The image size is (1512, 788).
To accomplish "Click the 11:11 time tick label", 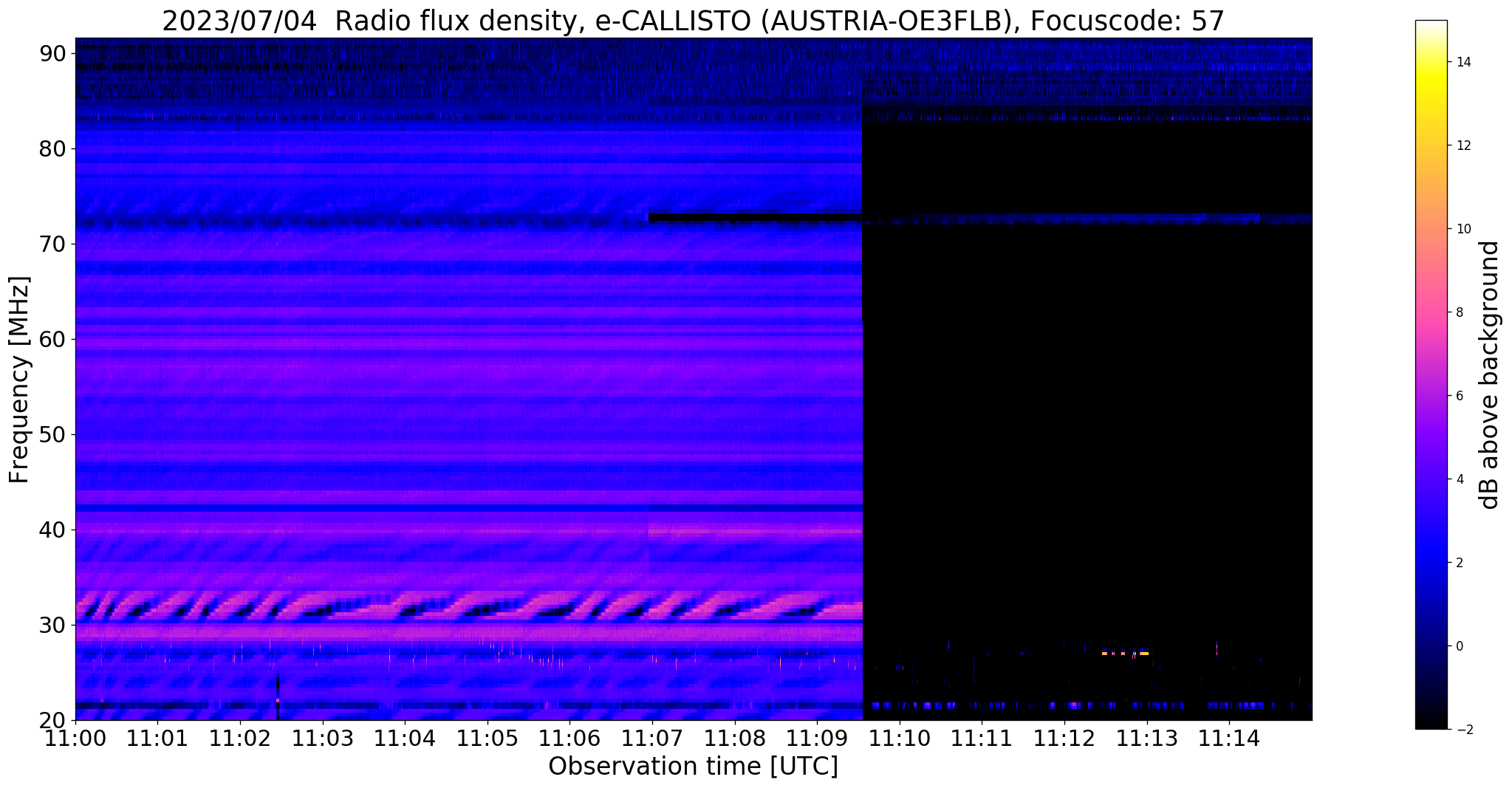I will point(982,738).
